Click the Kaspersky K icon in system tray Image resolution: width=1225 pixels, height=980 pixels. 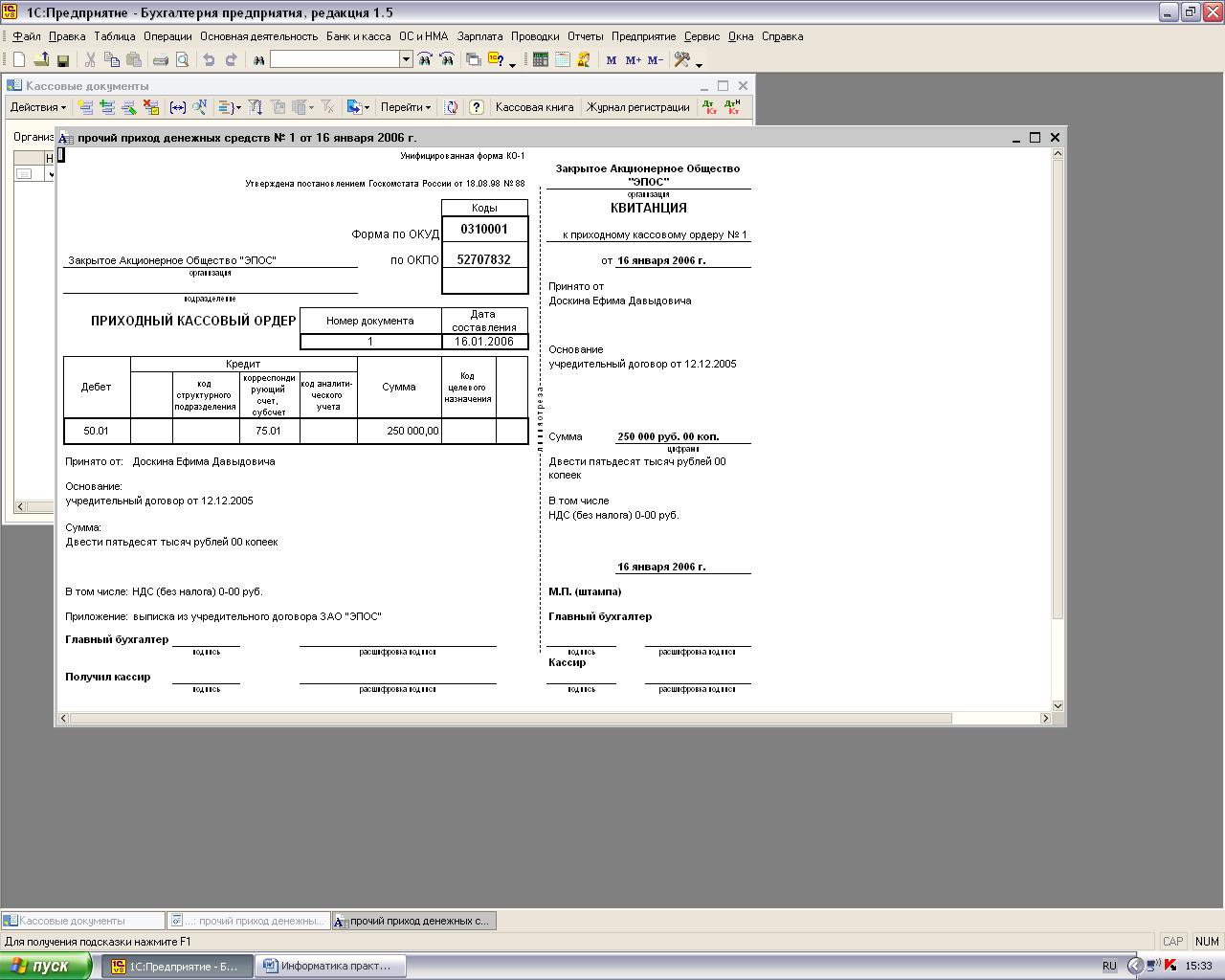point(1169,966)
